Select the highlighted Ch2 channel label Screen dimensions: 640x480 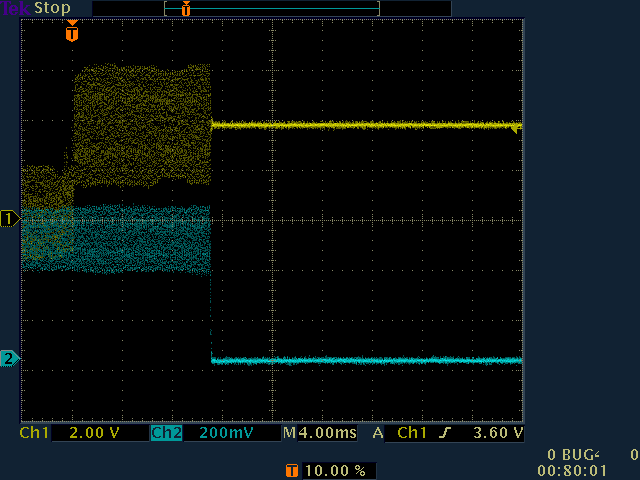[165, 433]
